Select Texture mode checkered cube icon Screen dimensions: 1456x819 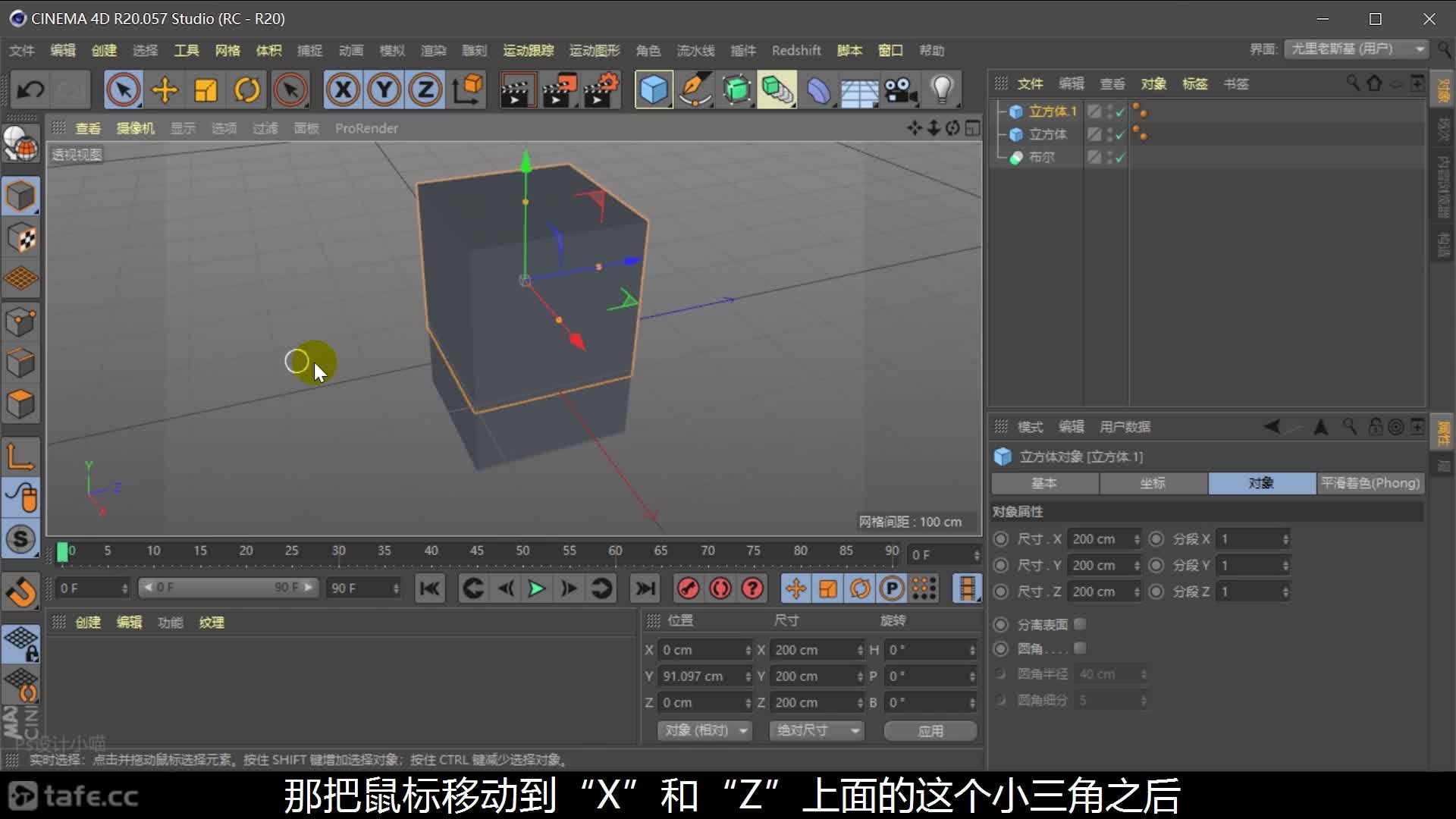pos(20,238)
